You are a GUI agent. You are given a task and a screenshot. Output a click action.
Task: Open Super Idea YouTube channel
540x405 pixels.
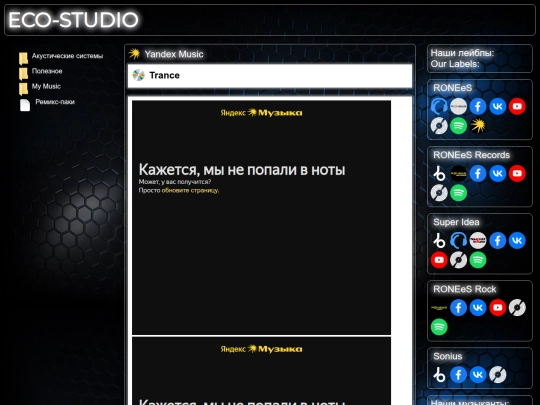(x=439, y=260)
